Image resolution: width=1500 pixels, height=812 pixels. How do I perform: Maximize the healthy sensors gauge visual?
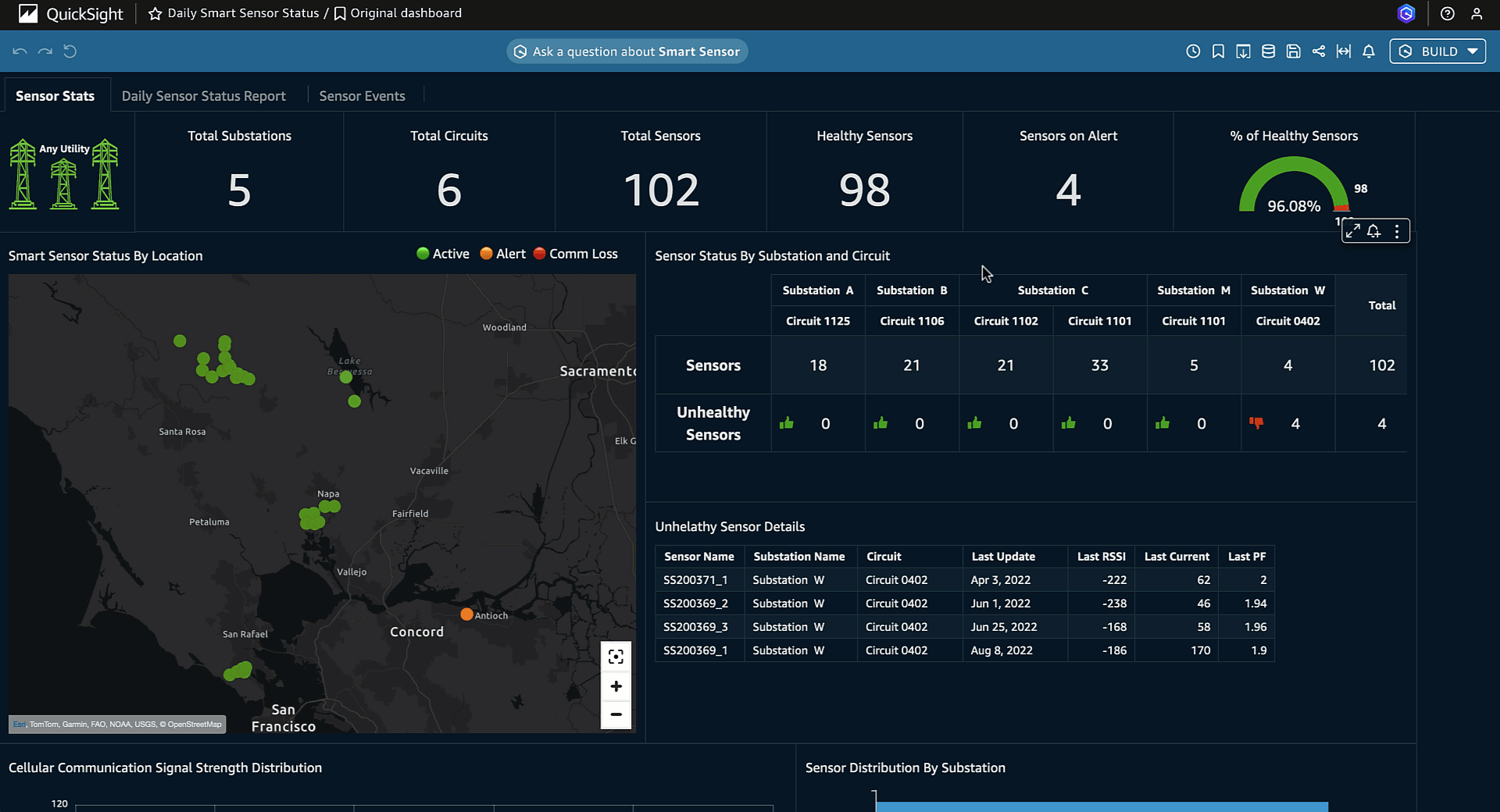click(x=1353, y=231)
